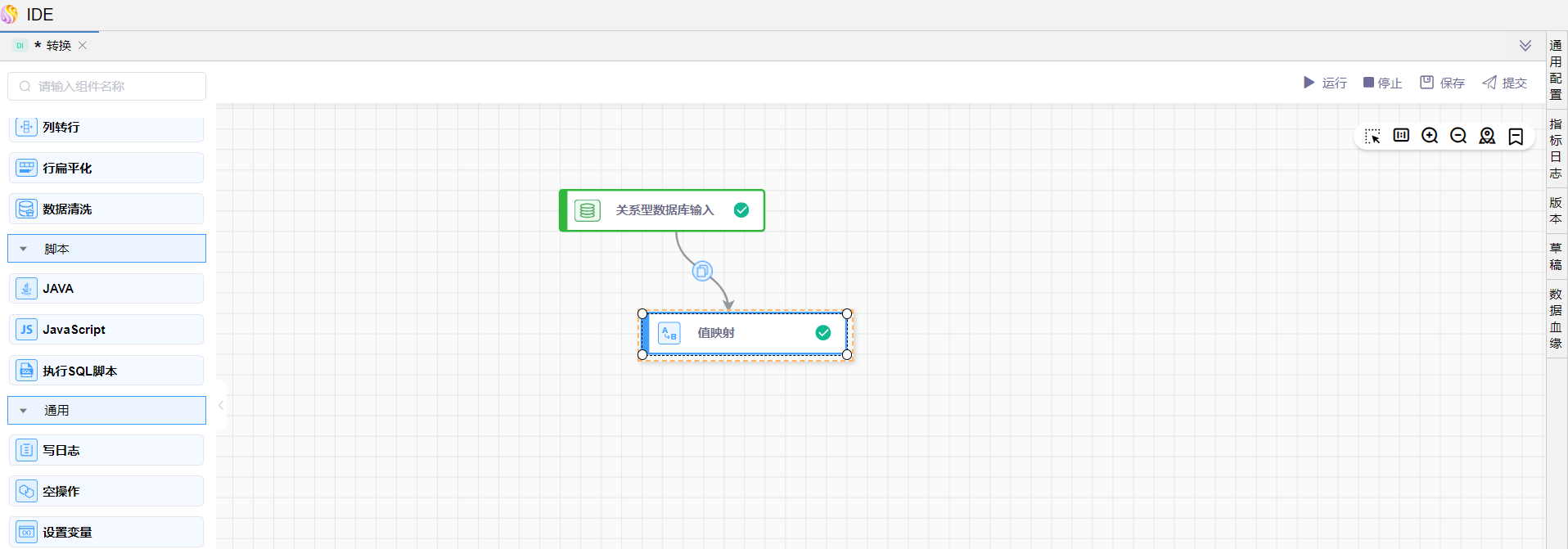Image resolution: width=1568 pixels, height=549 pixels.
Task: Collapse the 脚本 component group
Action: [x=24, y=249]
